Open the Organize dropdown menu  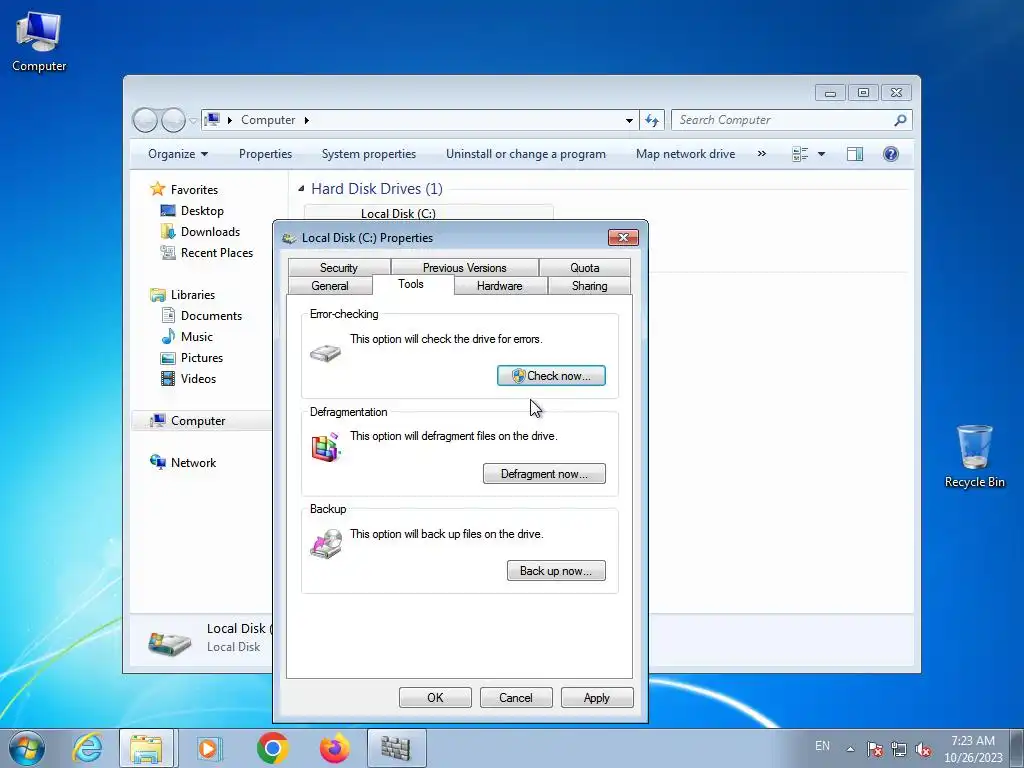click(x=178, y=154)
